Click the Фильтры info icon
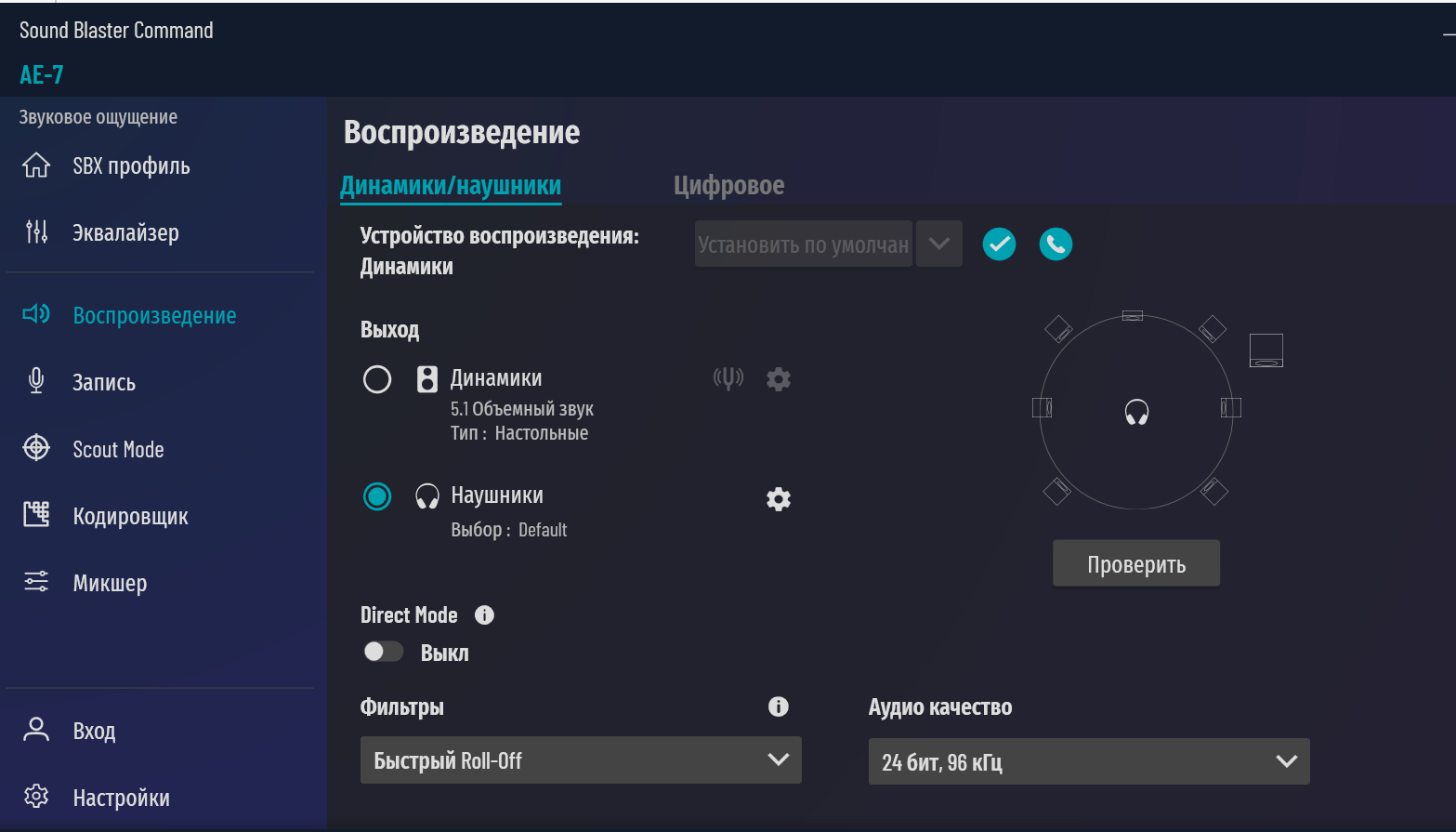 click(779, 707)
